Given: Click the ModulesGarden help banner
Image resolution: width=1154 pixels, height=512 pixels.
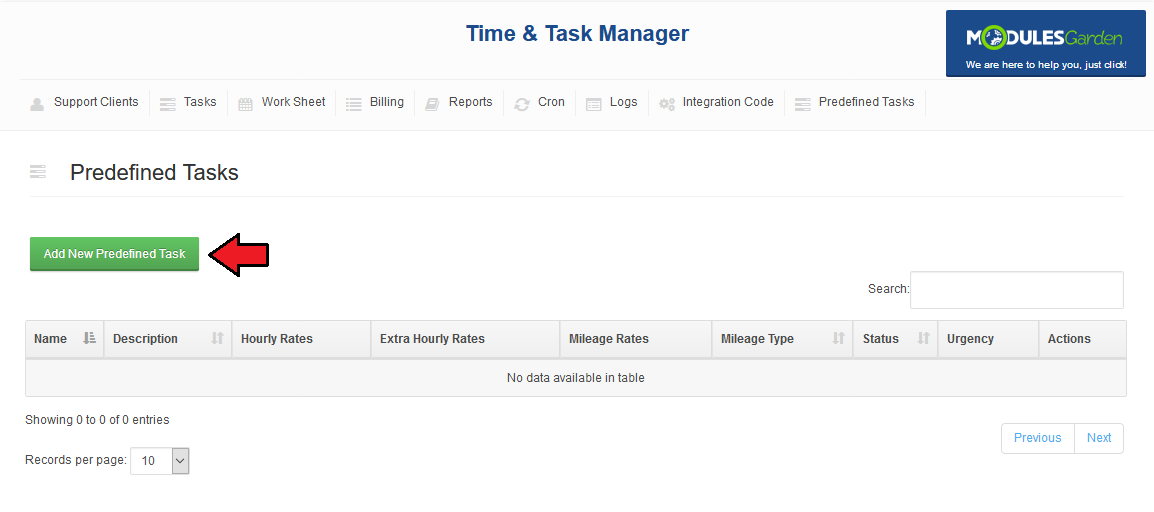Looking at the screenshot, I should (1046, 43).
